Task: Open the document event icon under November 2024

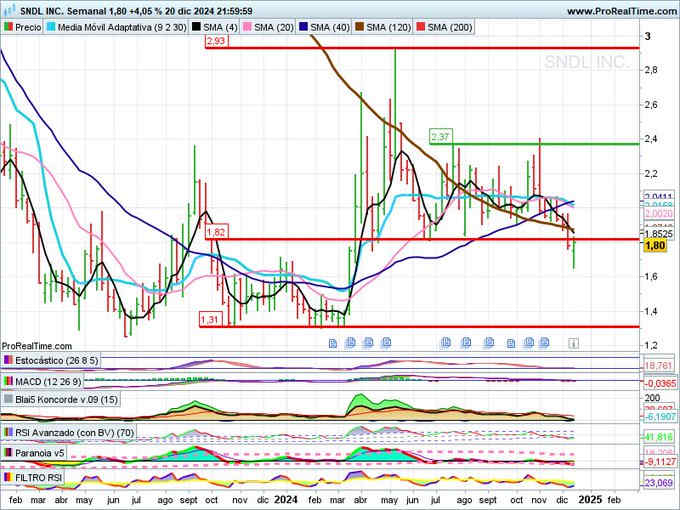Action: click(544, 343)
